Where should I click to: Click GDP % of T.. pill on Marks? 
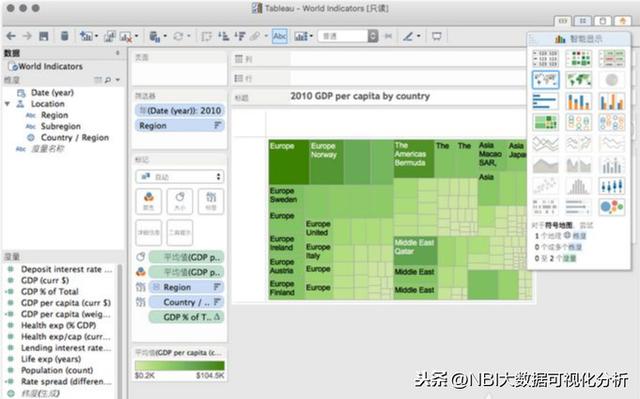point(186,317)
